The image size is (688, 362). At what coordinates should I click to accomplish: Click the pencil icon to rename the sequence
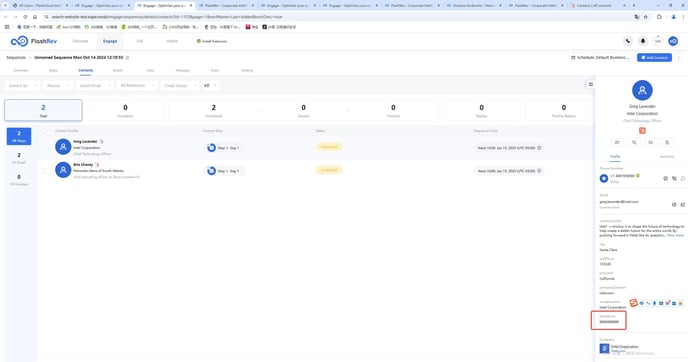128,57
